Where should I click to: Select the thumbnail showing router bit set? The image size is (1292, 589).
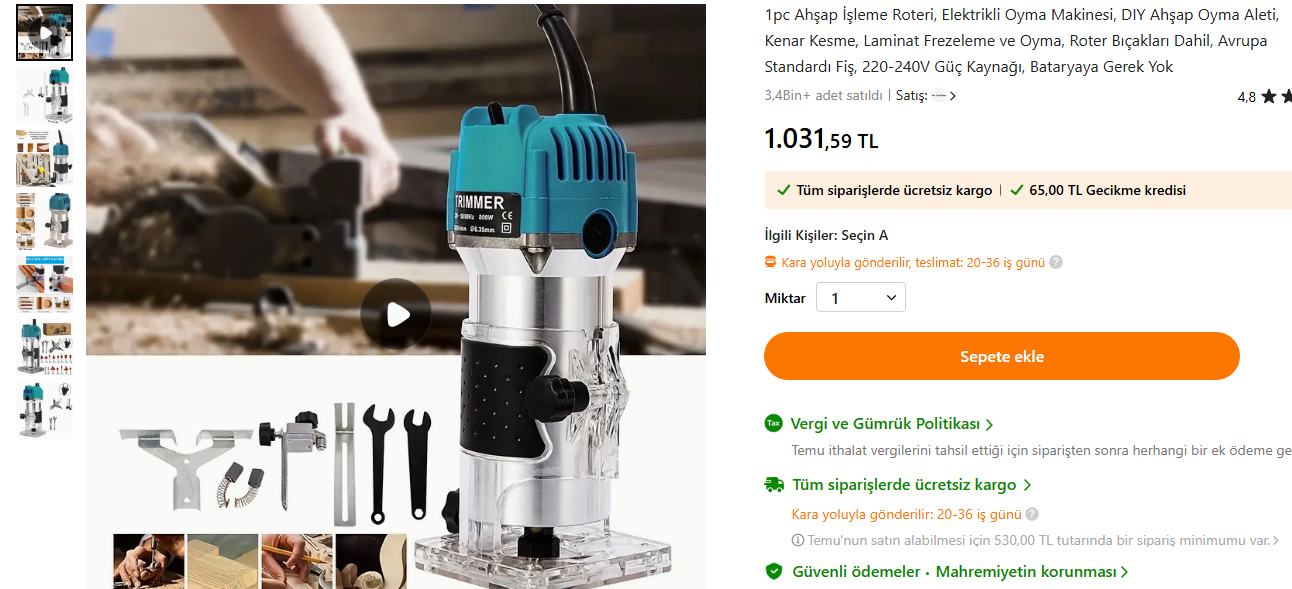click(x=45, y=347)
